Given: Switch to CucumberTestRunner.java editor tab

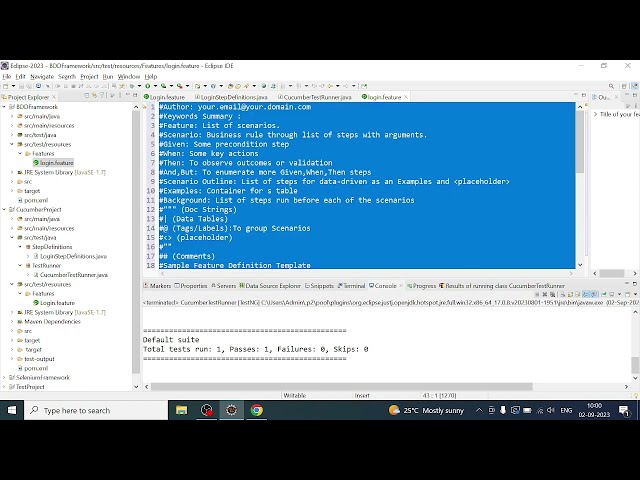Looking at the screenshot, I should pyautogui.click(x=315, y=97).
